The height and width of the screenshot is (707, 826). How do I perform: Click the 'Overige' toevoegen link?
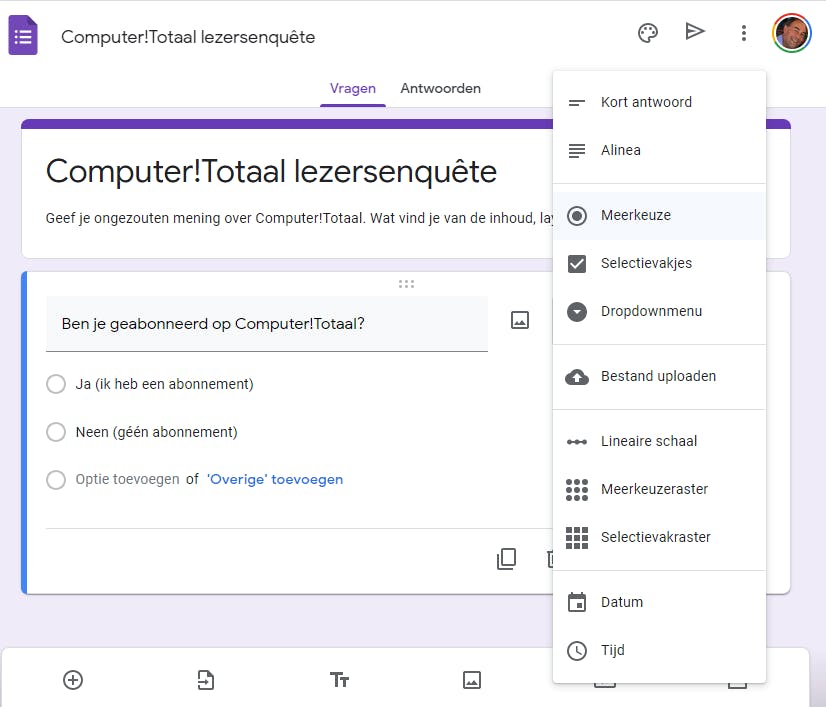275,480
